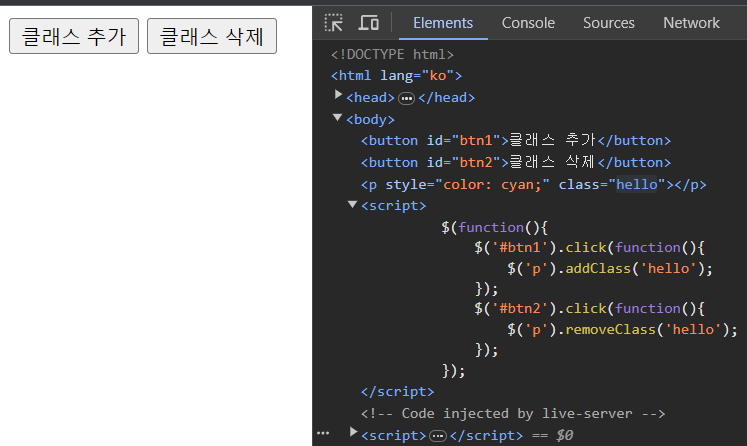Viewport: 747px width, 446px height.
Task: Open the three-dot actions beside selected node
Action: [323, 434]
